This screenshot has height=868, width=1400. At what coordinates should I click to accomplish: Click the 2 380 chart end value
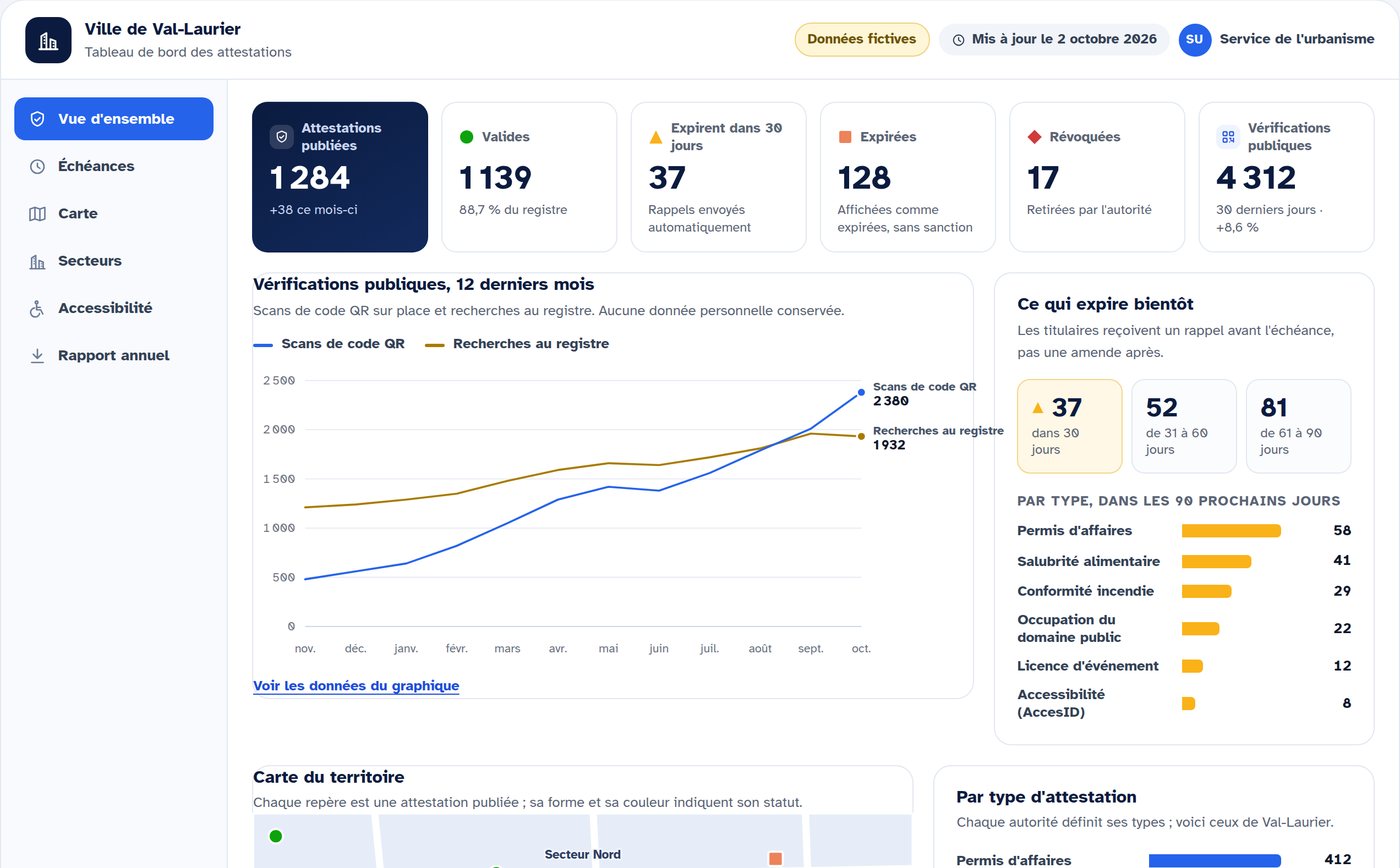891,401
